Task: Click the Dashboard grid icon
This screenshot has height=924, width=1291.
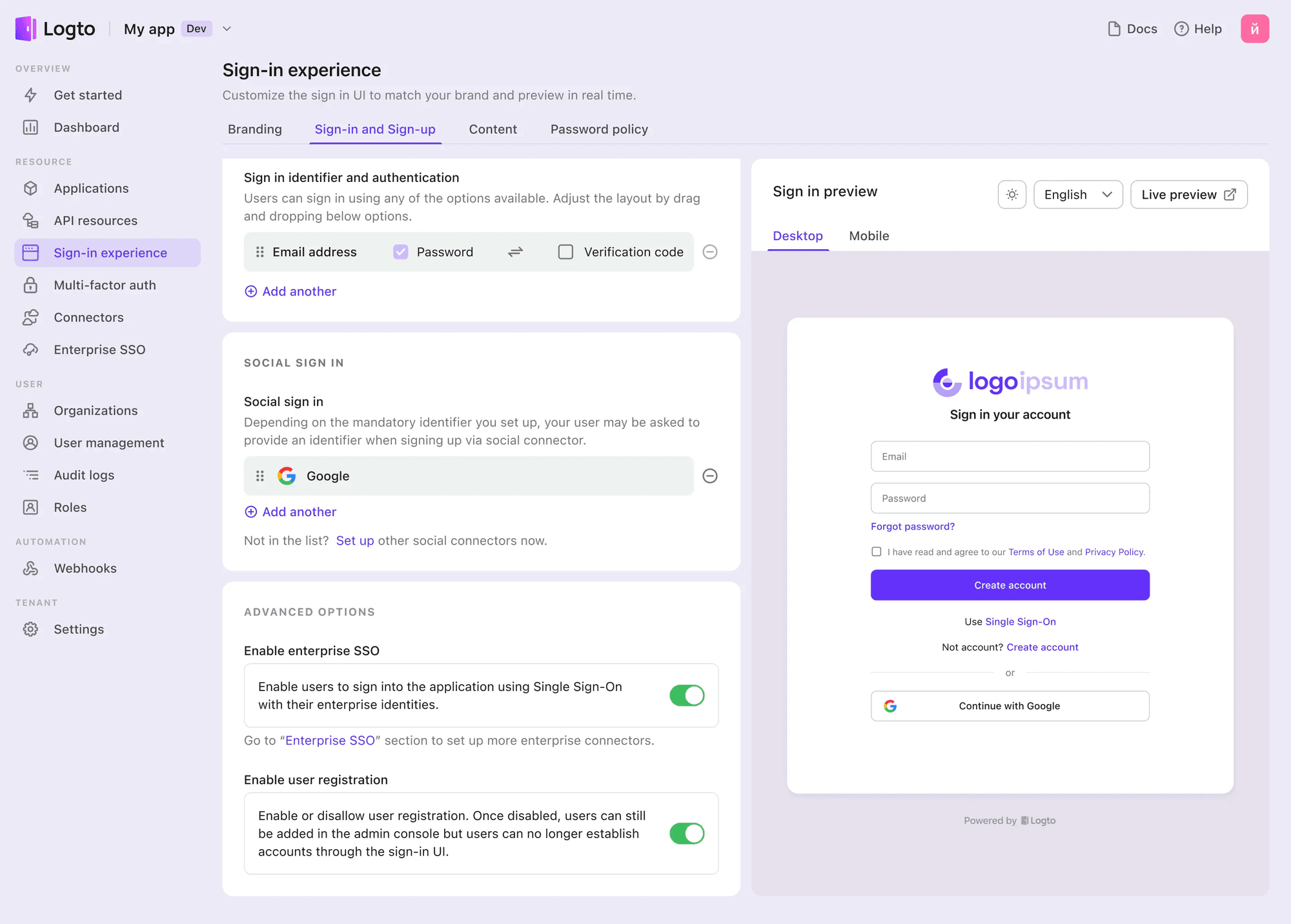Action: tap(31, 126)
